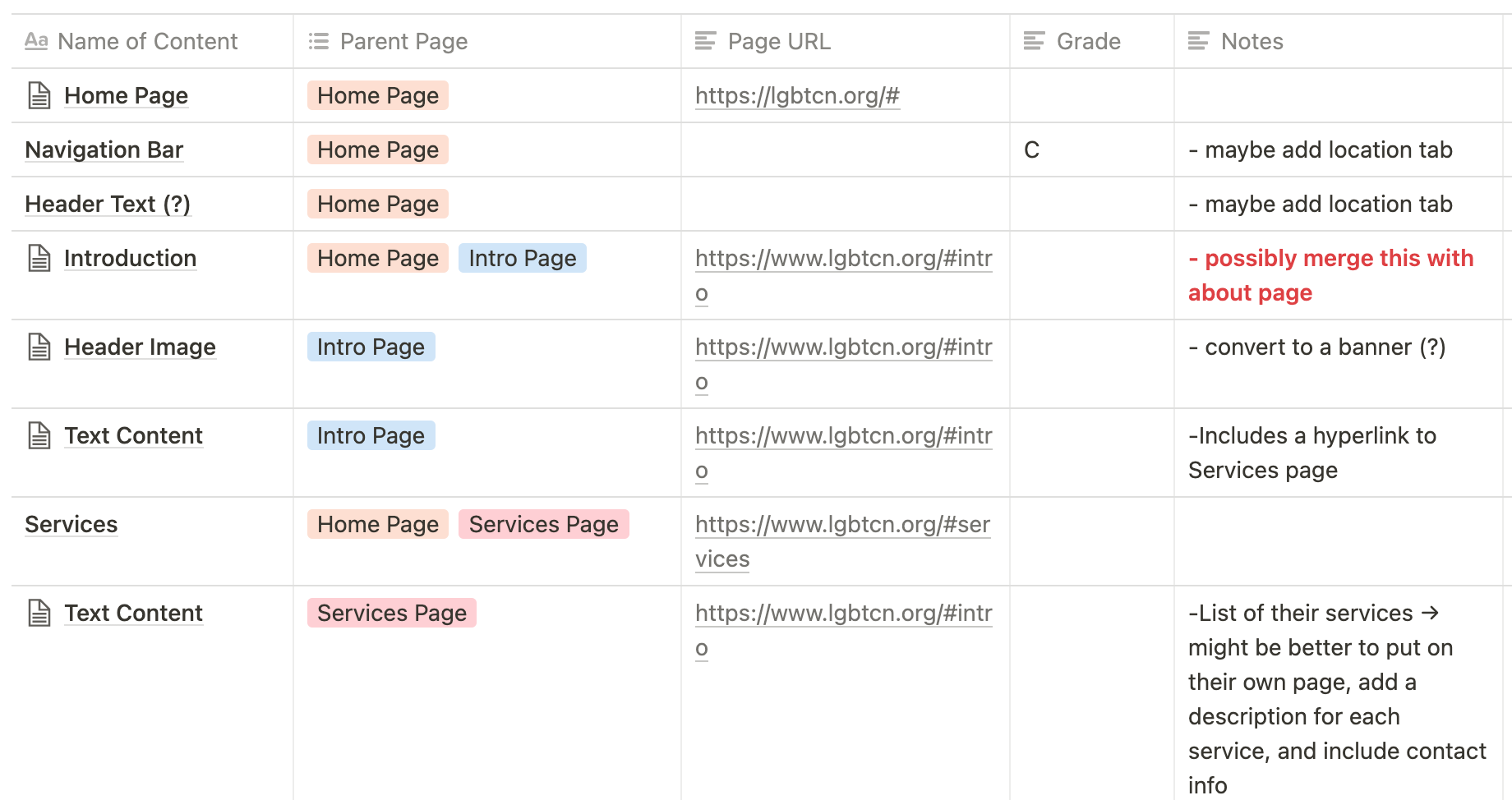Open the Introduction row's page icon
The image size is (1512, 800).
click(39, 258)
